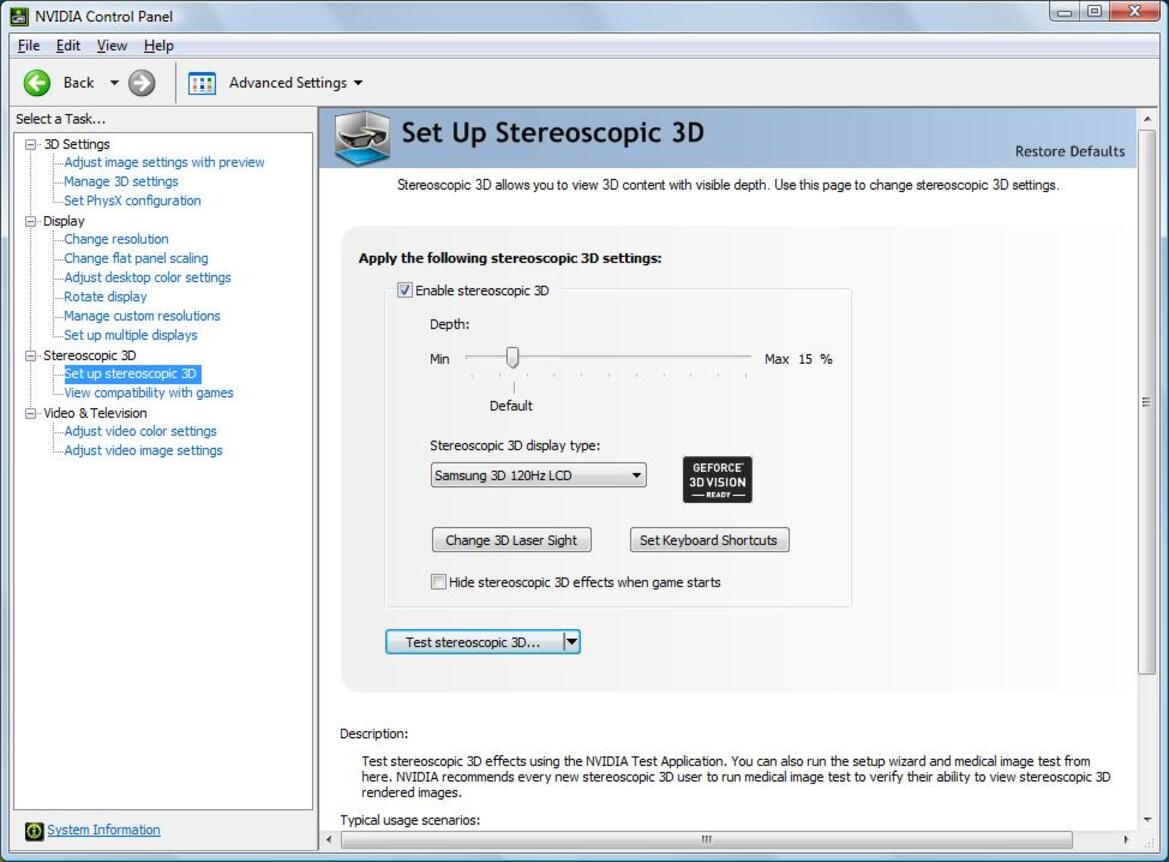Click the green Back arrow icon
This screenshot has height=862, width=1169.
(37, 83)
